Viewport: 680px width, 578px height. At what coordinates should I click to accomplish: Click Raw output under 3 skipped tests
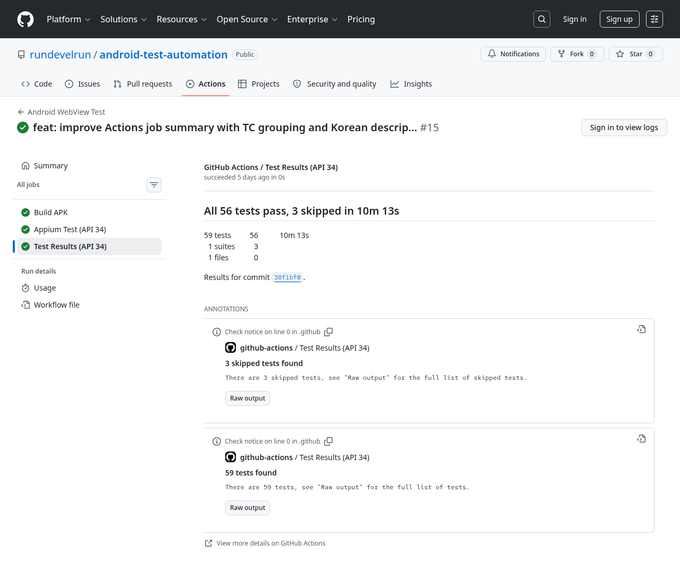(x=247, y=398)
